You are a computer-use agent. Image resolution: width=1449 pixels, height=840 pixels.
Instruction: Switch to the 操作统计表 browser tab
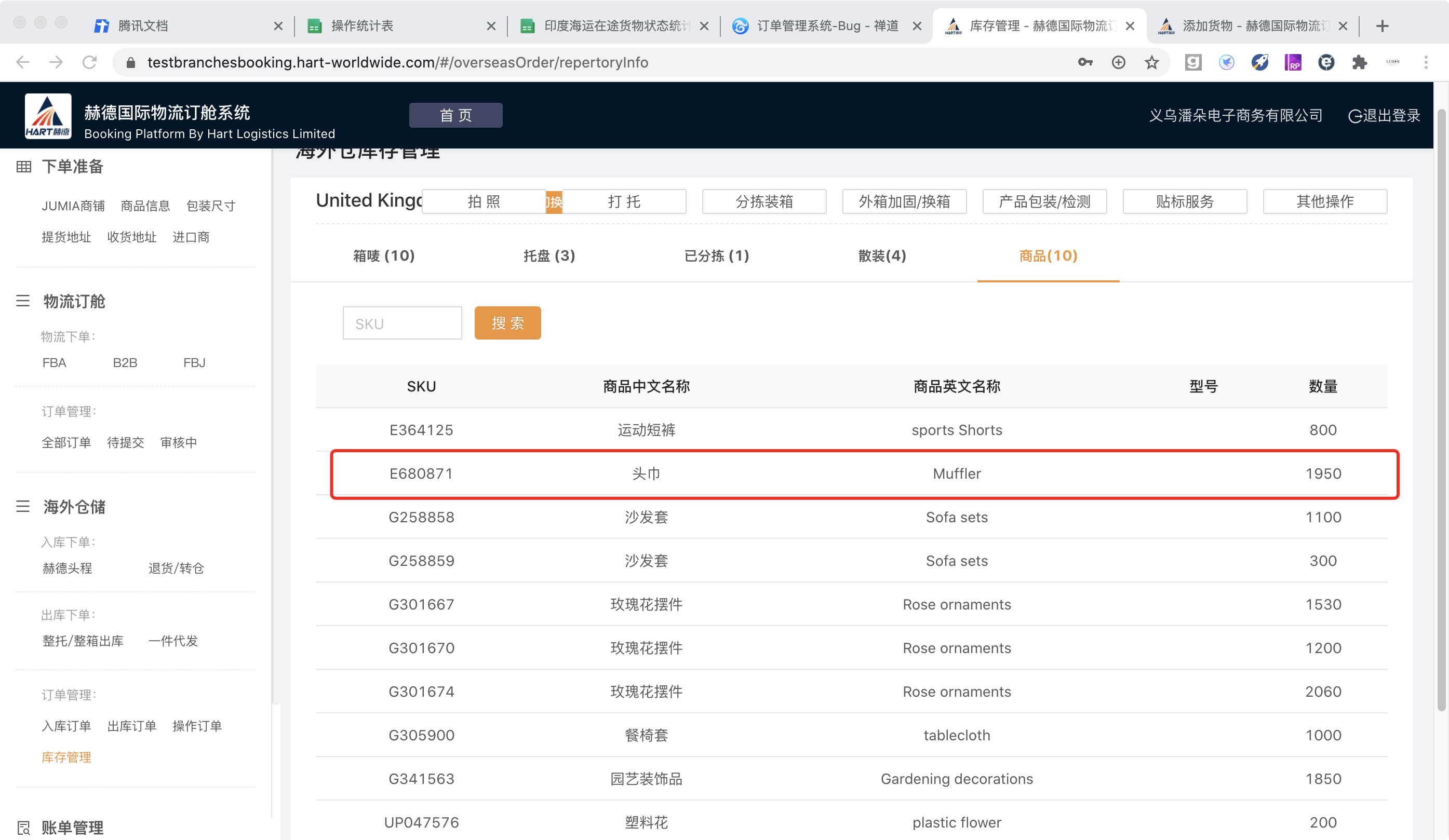(x=401, y=26)
